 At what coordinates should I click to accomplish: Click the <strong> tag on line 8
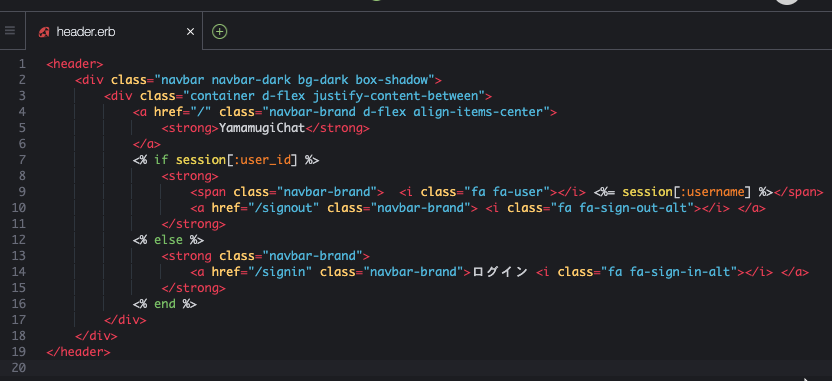[190, 176]
